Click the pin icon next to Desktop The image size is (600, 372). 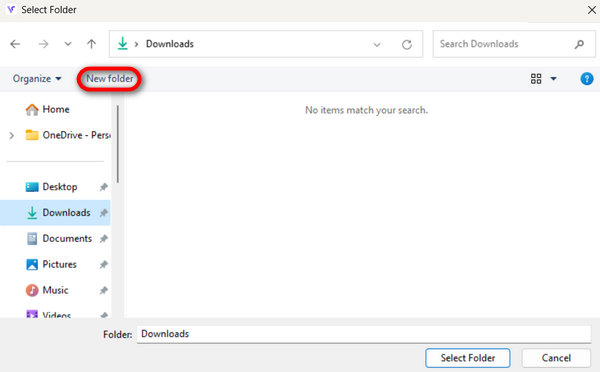point(104,187)
